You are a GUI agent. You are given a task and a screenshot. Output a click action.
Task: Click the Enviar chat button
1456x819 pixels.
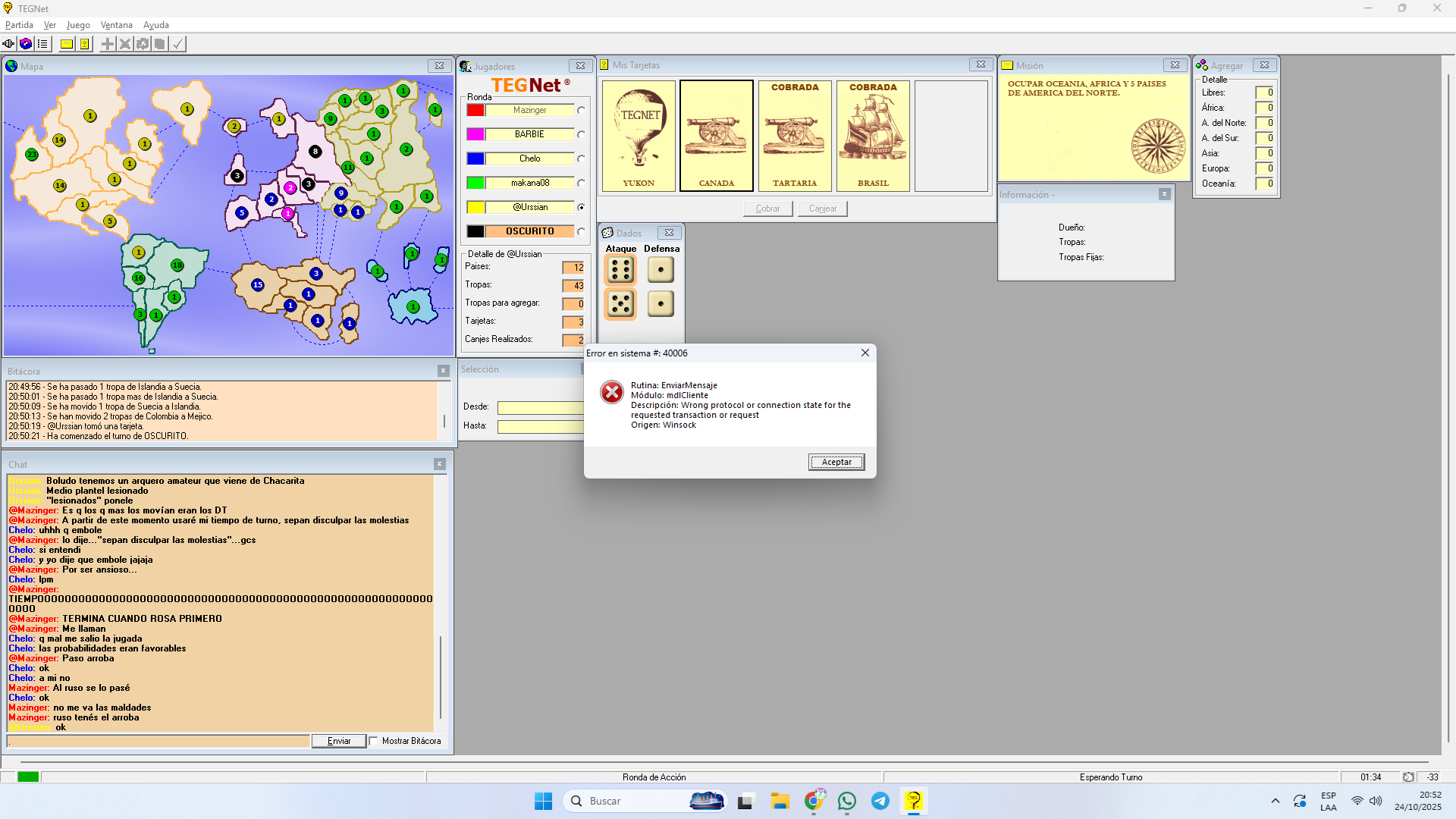[x=338, y=742]
